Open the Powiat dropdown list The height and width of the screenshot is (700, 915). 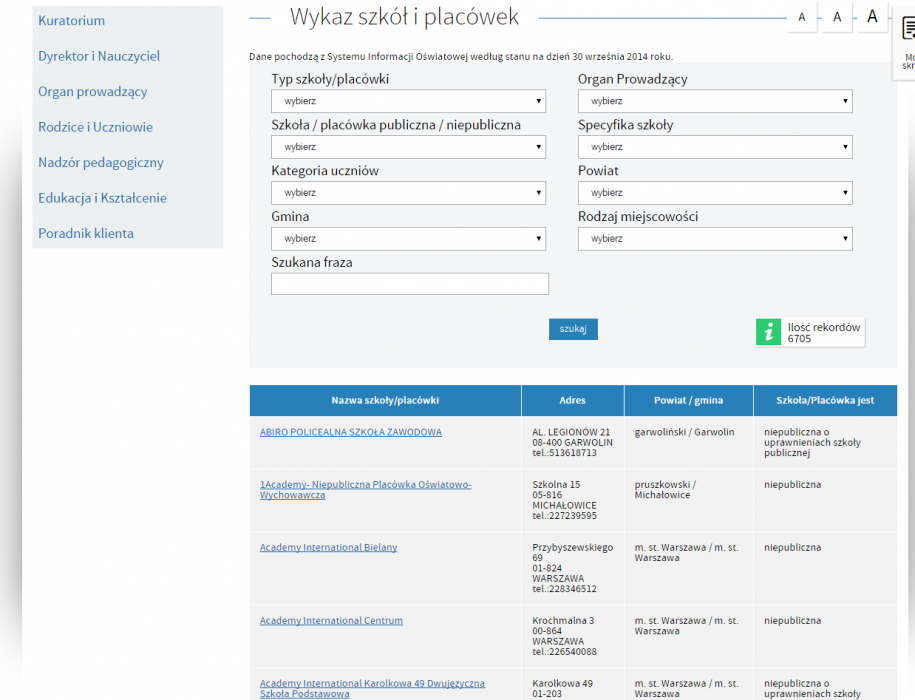click(x=714, y=193)
